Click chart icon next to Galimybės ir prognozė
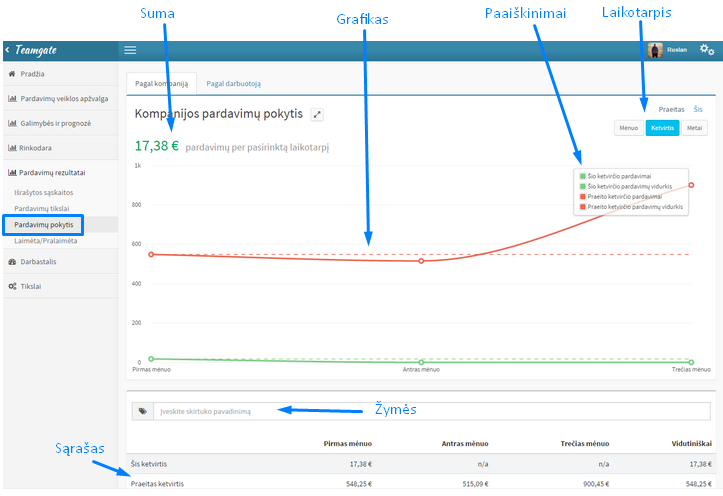The image size is (723, 496). (12, 123)
